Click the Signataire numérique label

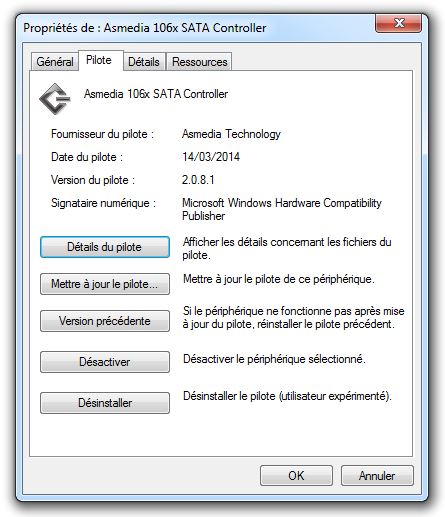(103, 203)
